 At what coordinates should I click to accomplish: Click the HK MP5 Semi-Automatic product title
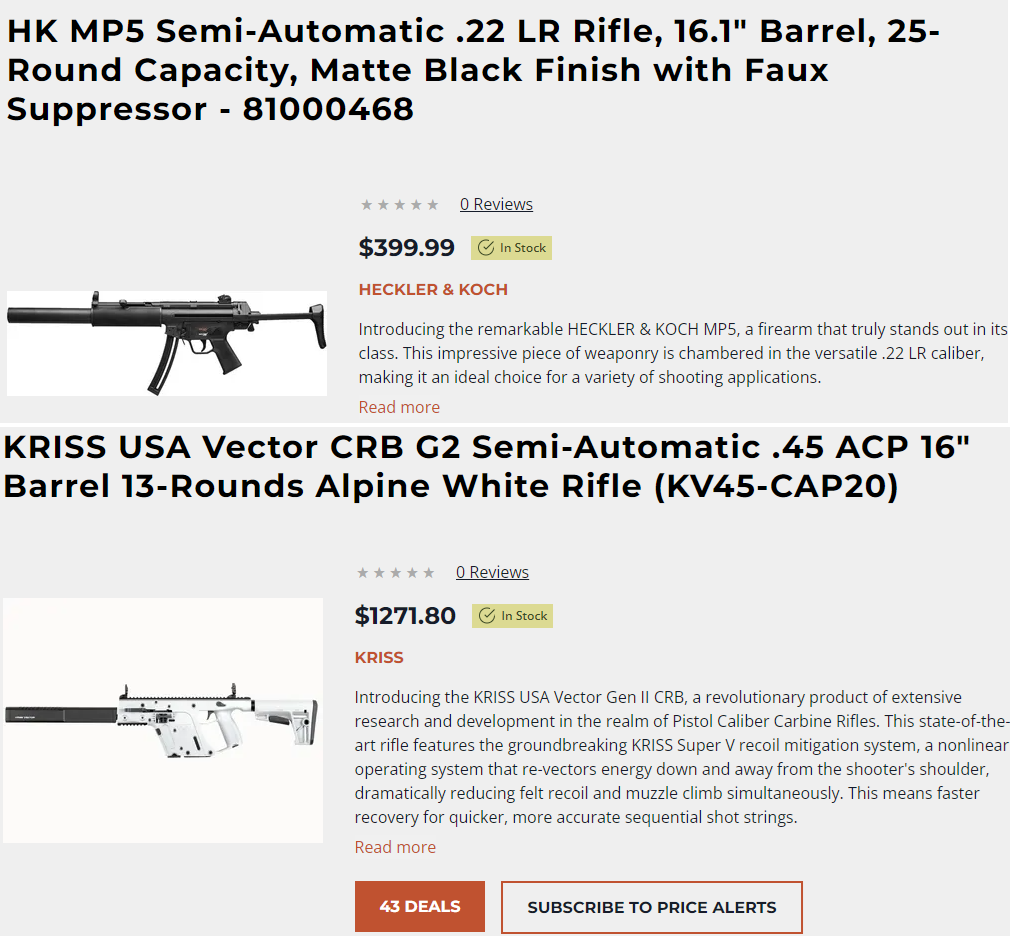tap(473, 70)
